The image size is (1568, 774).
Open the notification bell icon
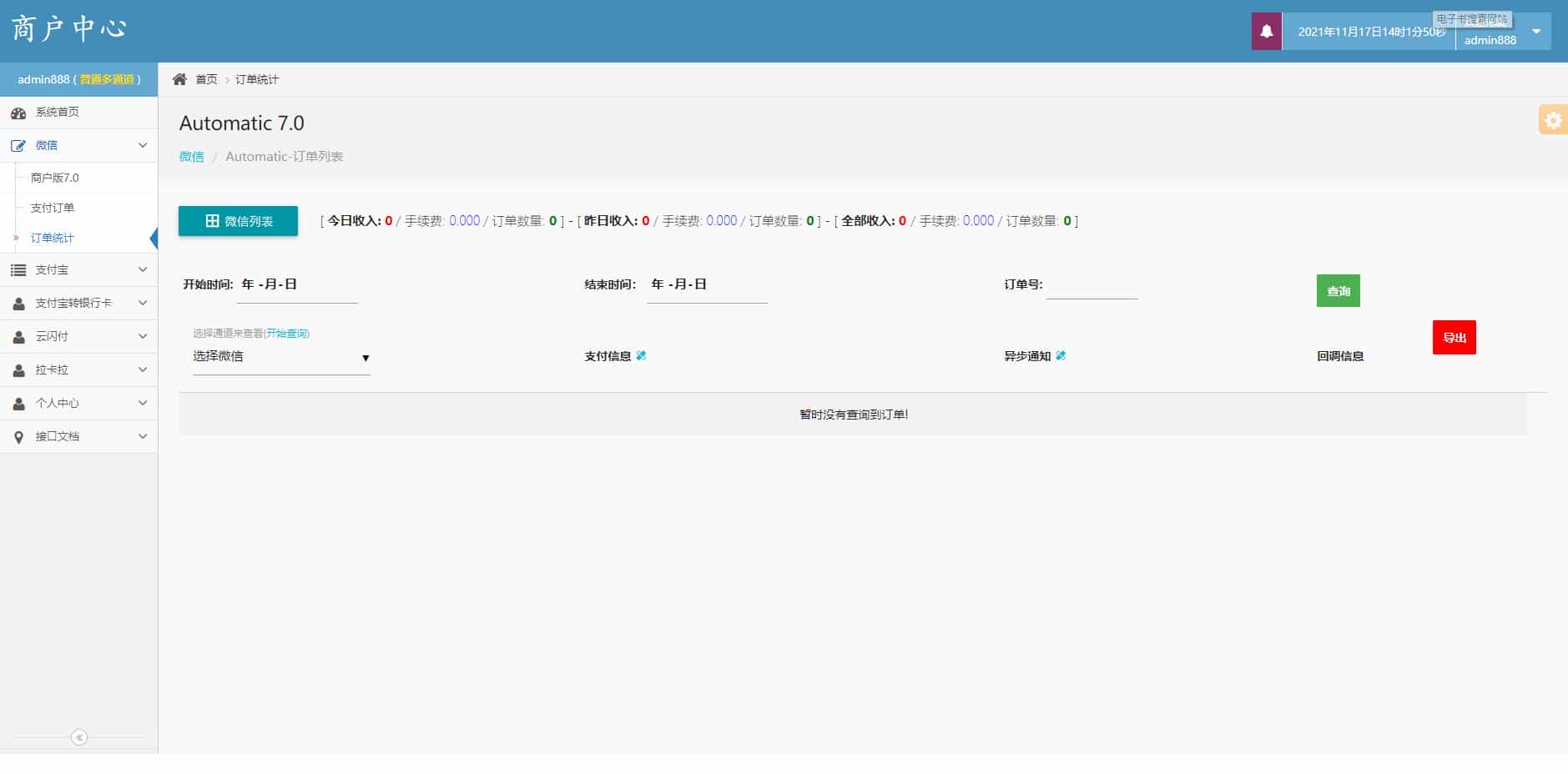tap(1266, 32)
